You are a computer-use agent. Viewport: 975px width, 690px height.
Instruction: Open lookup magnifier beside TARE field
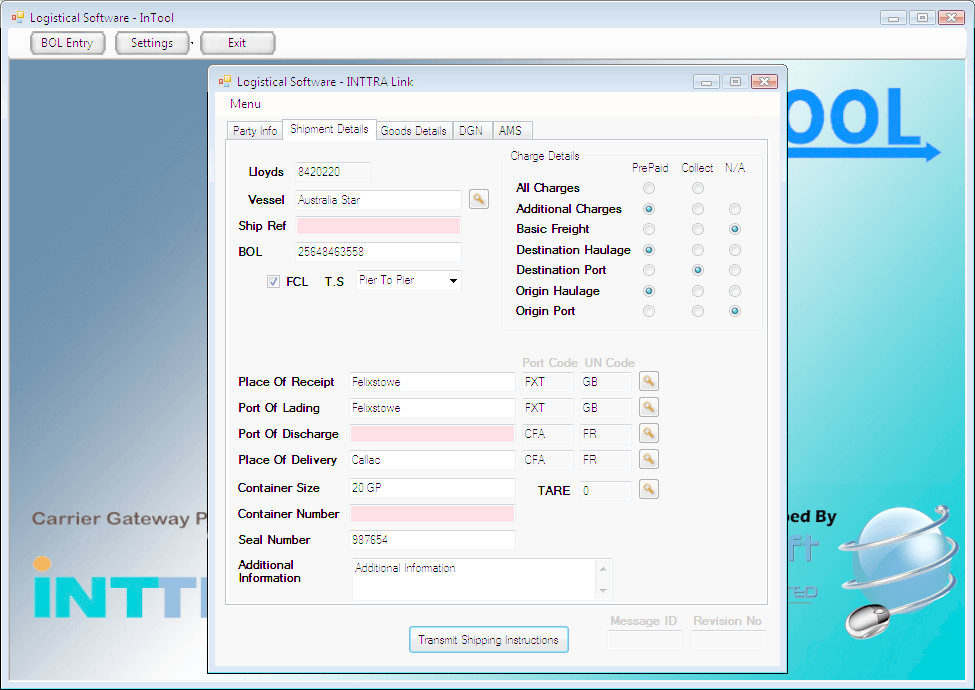649,489
